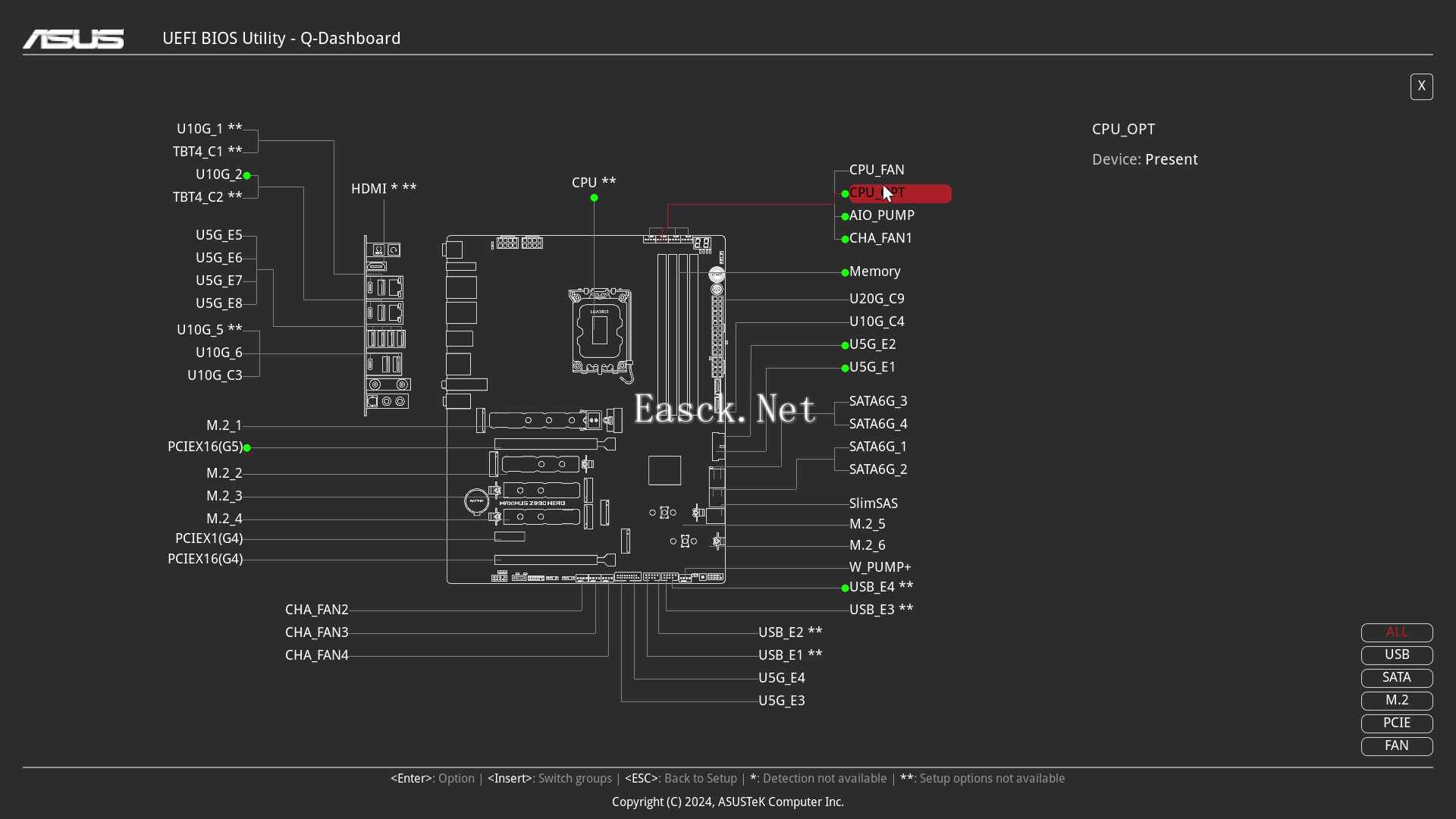Show only M.2 slots
The image size is (1456, 819).
1397,701
